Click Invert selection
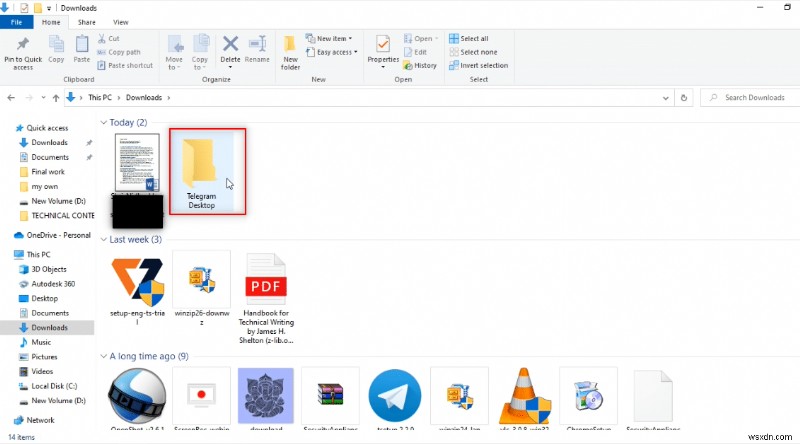 click(479, 65)
